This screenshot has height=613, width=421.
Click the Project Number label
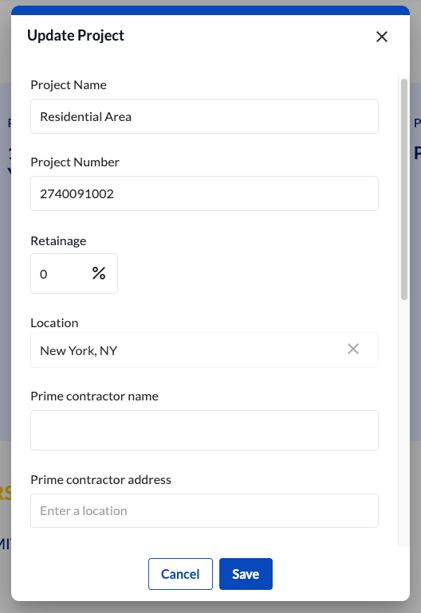[x=75, y=162]
